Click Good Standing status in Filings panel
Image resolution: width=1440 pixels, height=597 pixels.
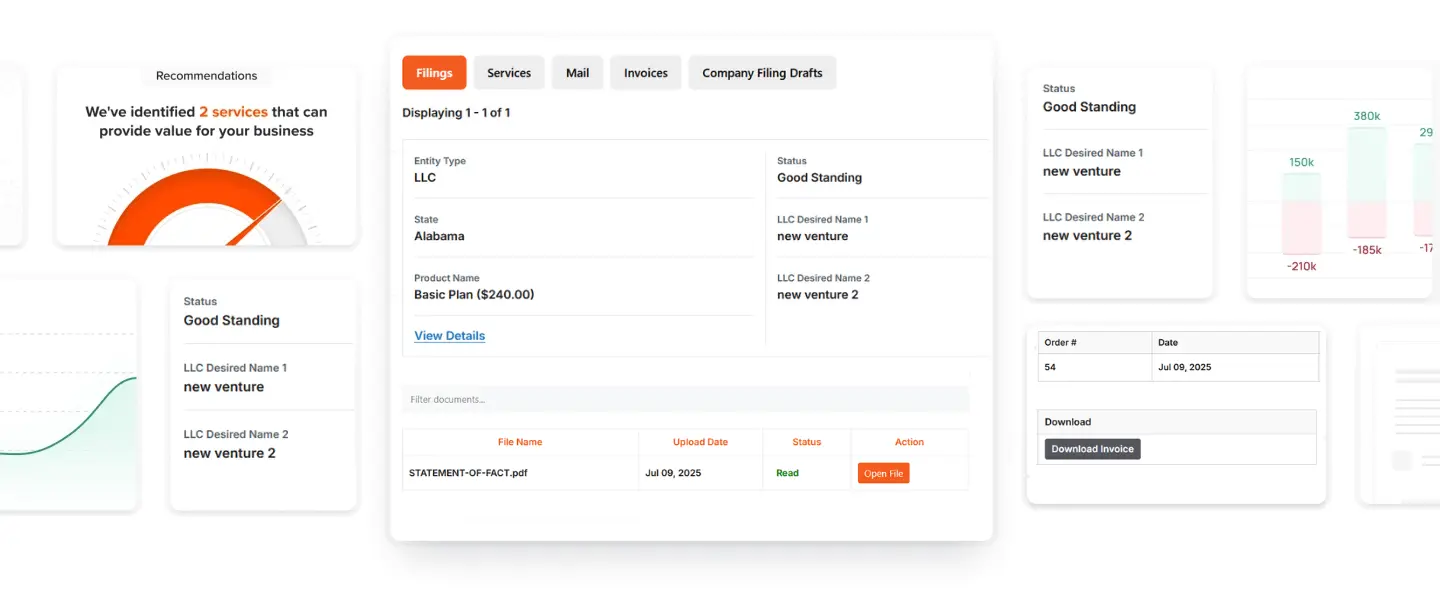[x=819, y=178]
